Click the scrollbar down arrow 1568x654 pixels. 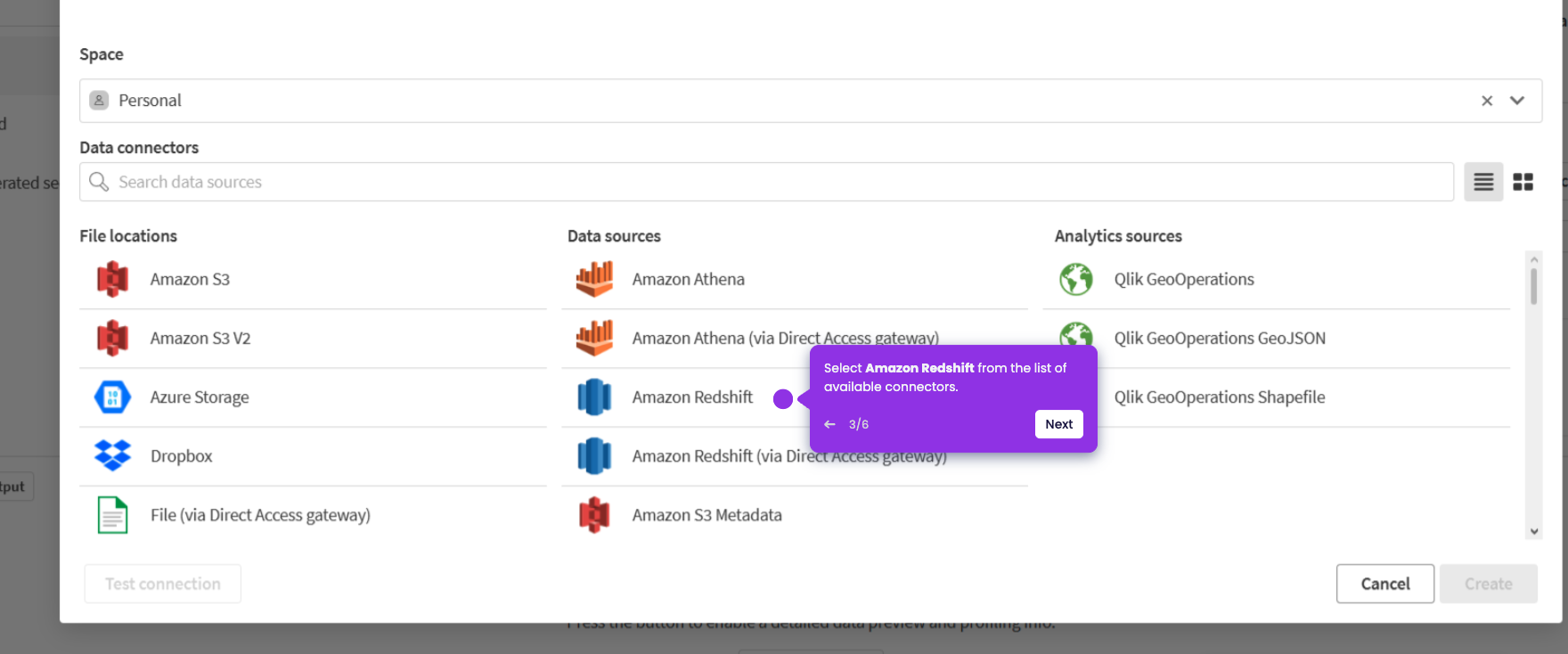[x=1533, y=531]
